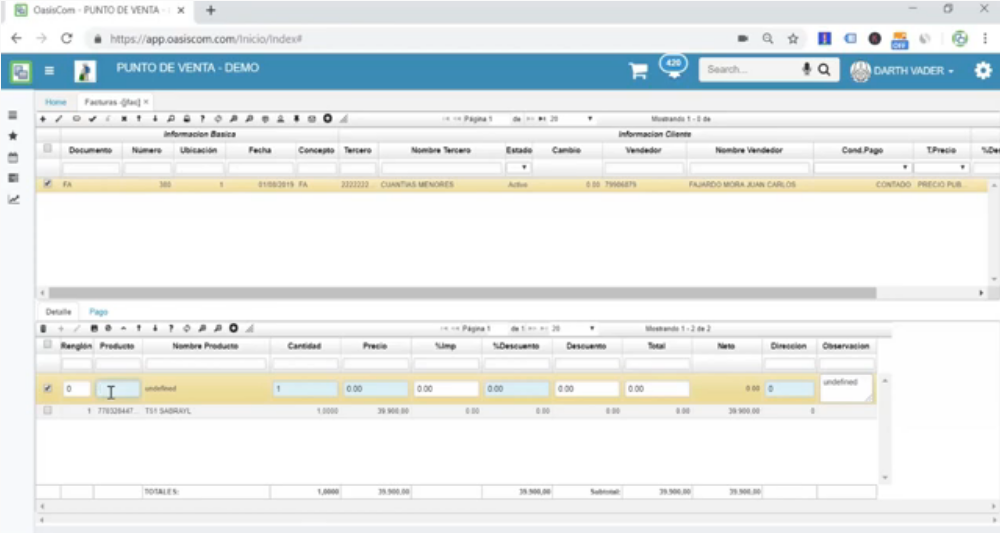This screenshot has height=533, width=1000.
Task: Open calendar icon in left sidebar
Action: click(x=13, y=157)
